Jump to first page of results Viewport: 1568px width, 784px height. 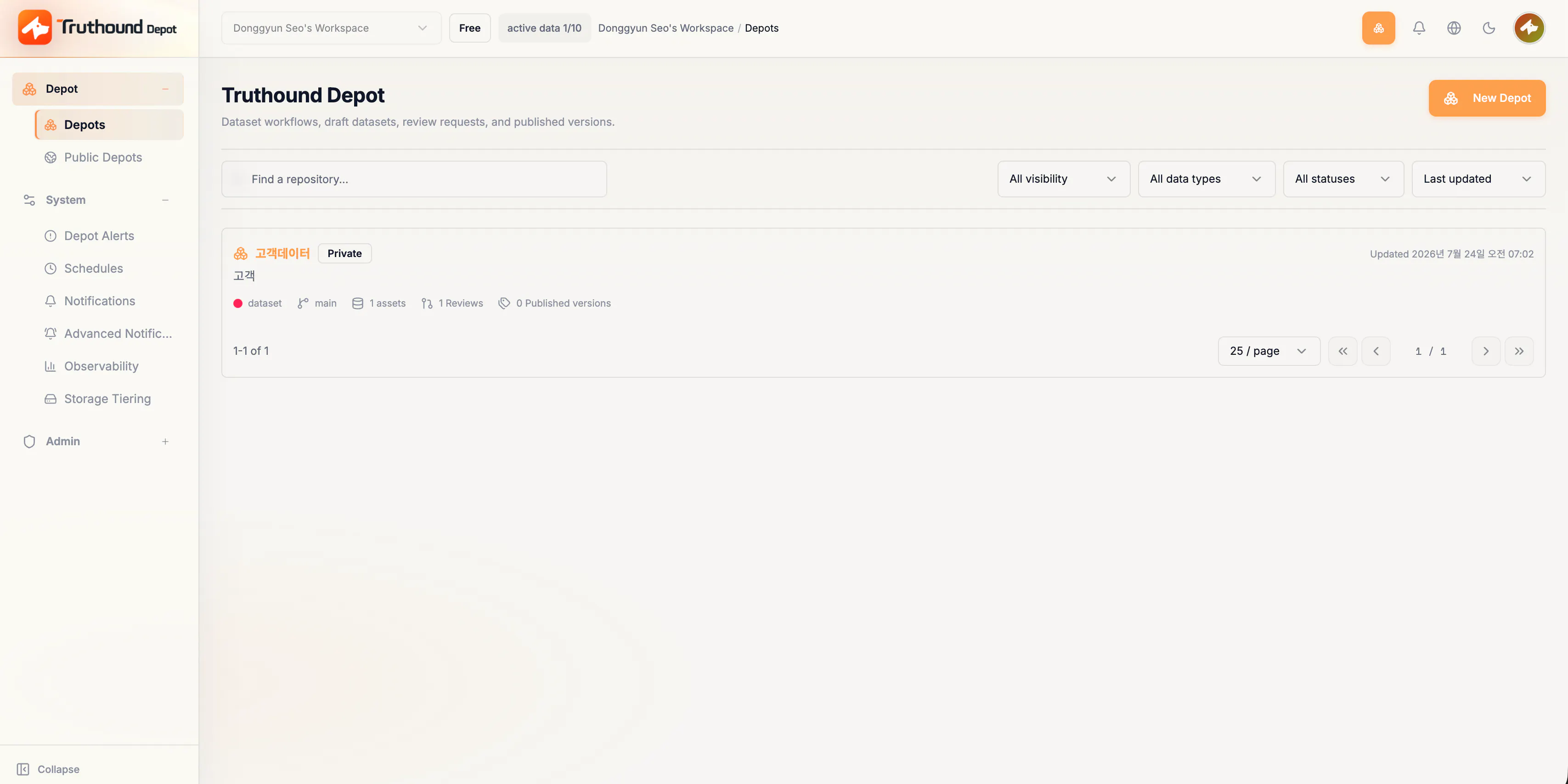1342,351
